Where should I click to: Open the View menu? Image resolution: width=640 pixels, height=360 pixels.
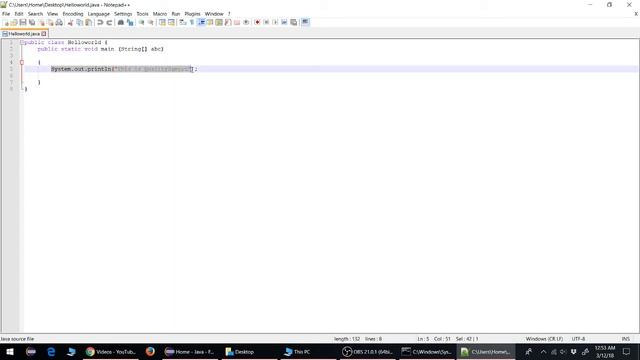pyautogui.click(x=52, y=14)
